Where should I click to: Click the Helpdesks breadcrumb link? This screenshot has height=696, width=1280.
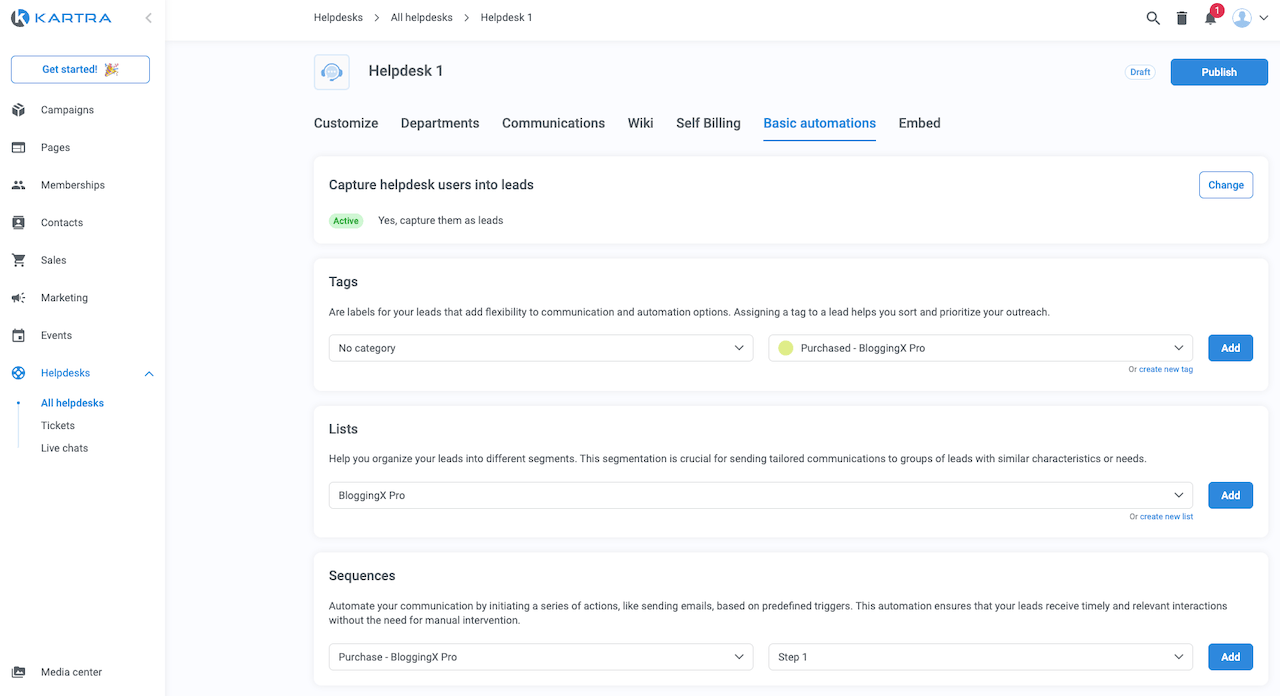pos(338,18)
